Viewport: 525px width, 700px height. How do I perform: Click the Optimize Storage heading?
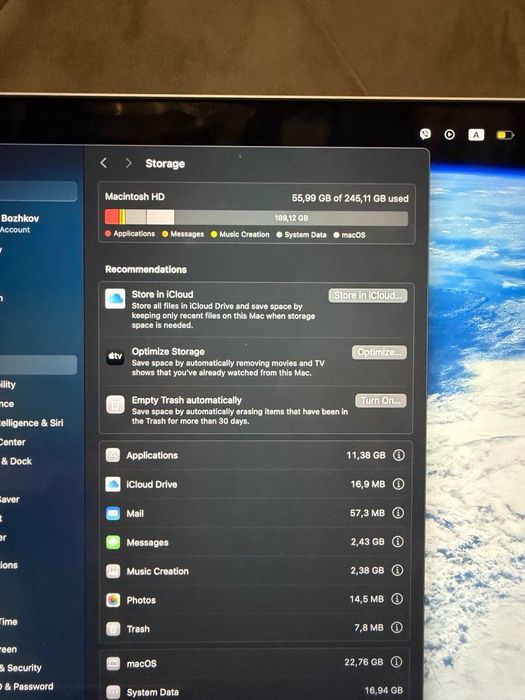(168, 351)
